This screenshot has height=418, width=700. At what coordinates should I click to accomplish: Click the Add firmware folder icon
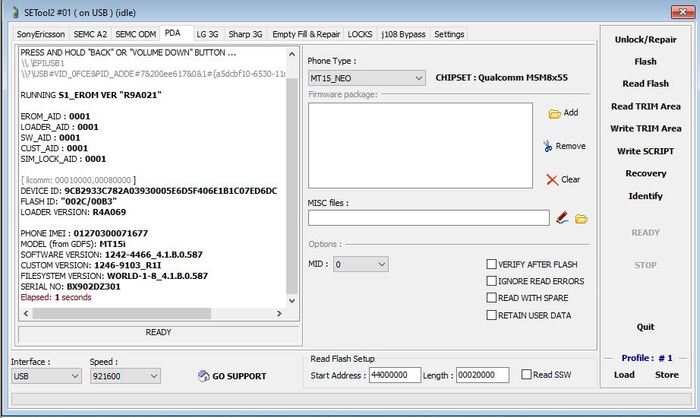554,114
